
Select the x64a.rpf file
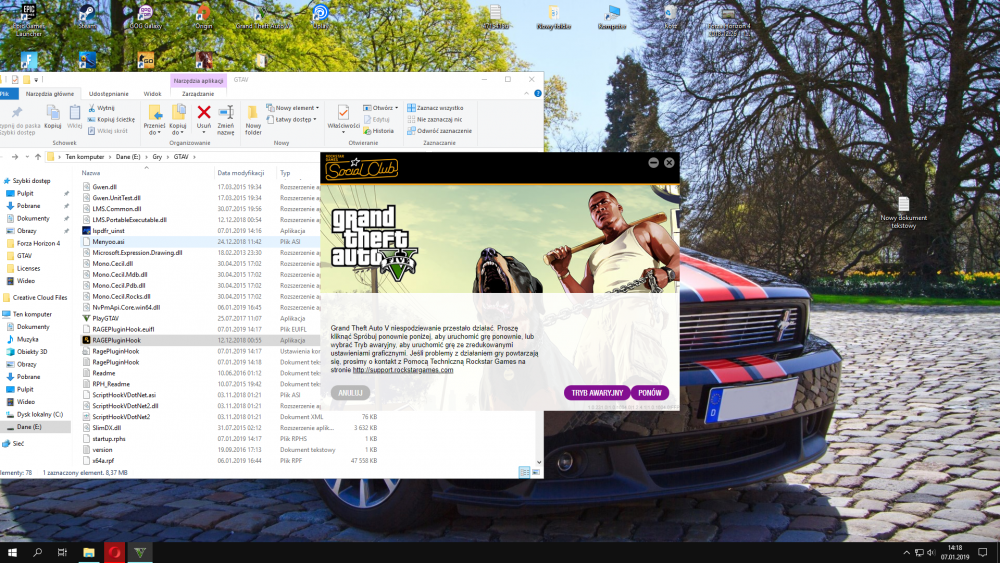click(103, 460)
